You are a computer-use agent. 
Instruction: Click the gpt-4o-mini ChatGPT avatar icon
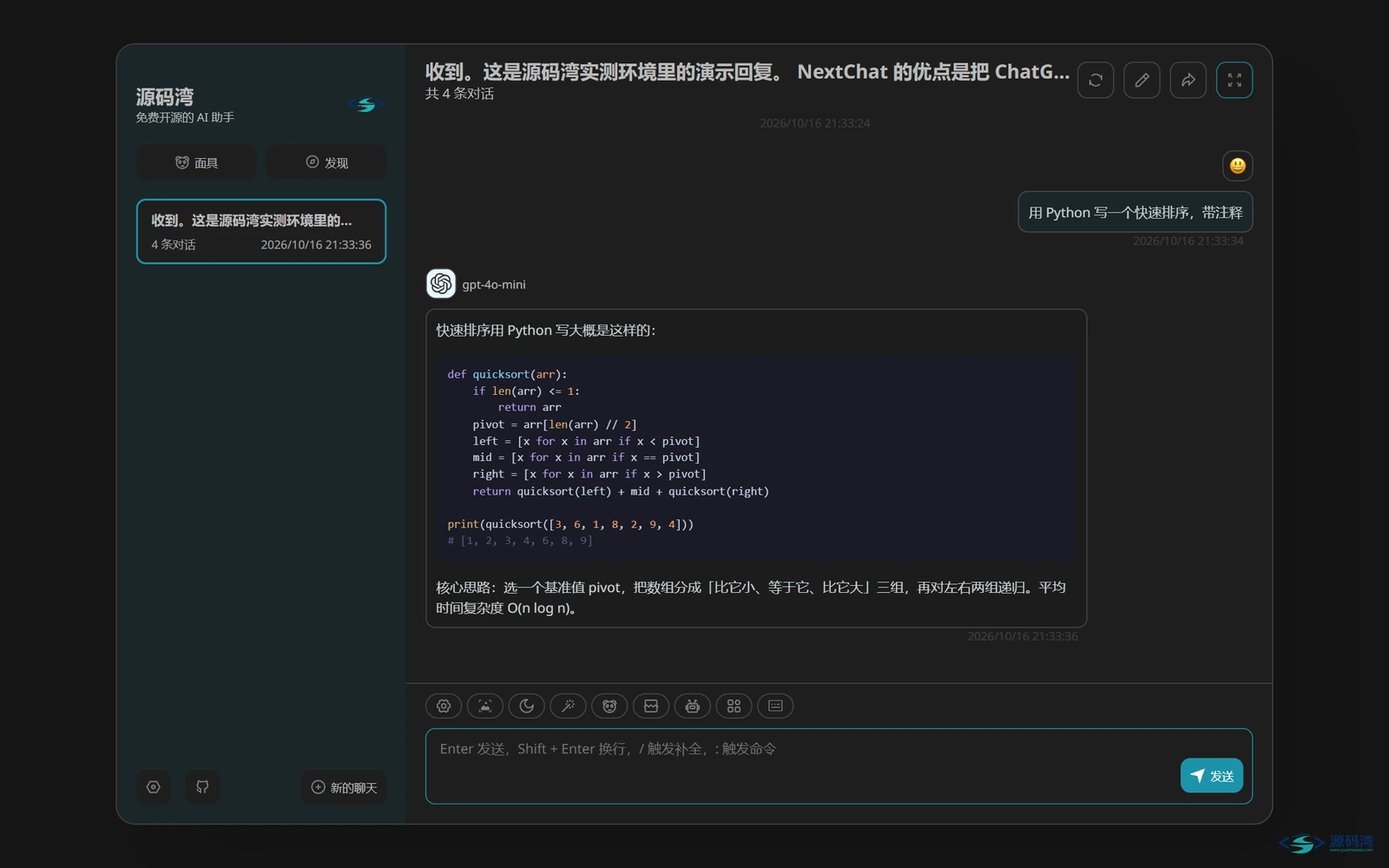coord(441,284)
